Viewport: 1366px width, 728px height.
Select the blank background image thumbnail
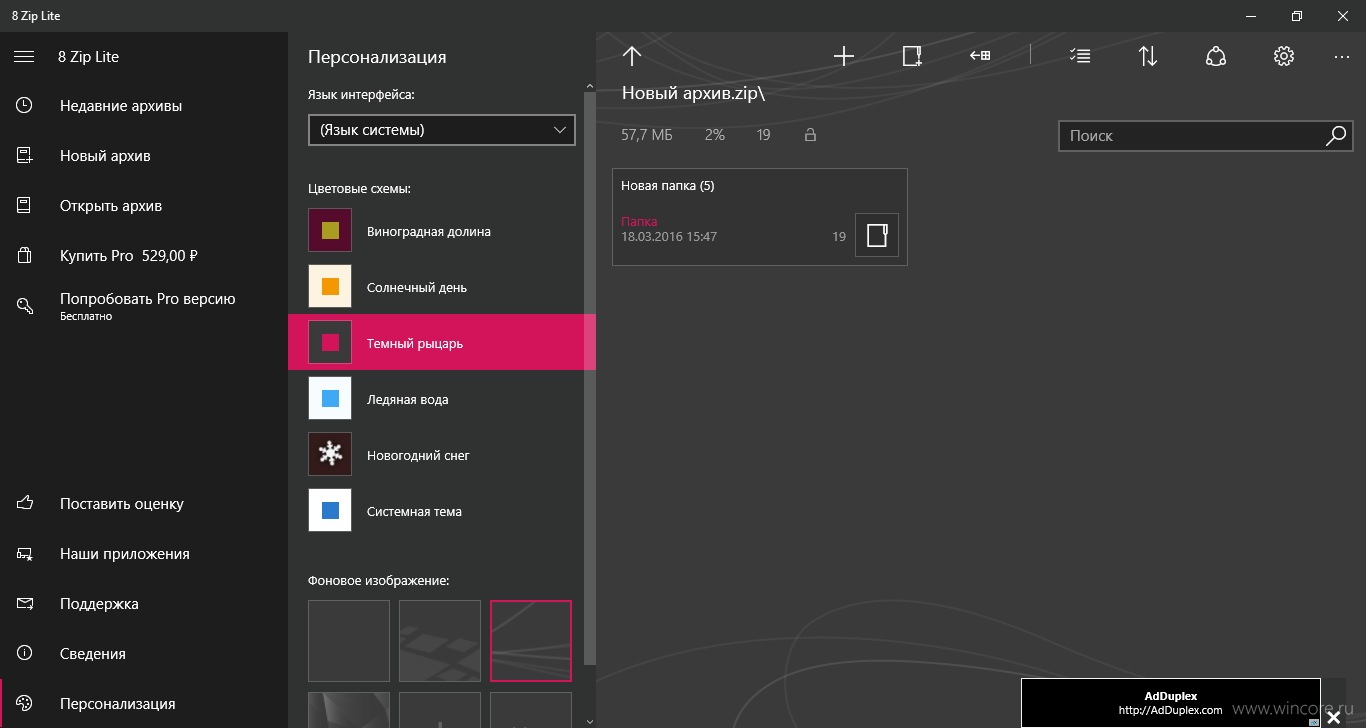coord(349,641)
